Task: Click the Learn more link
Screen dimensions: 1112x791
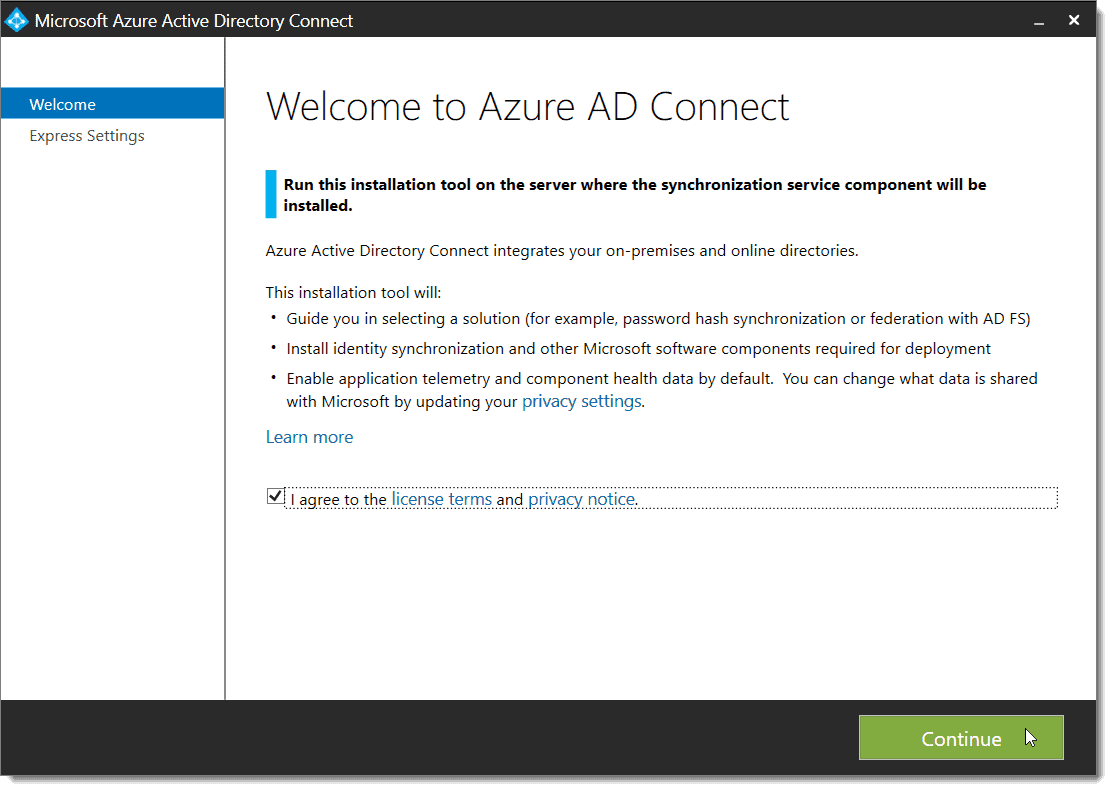Action: pyautogui.click(x=309, y=437)
